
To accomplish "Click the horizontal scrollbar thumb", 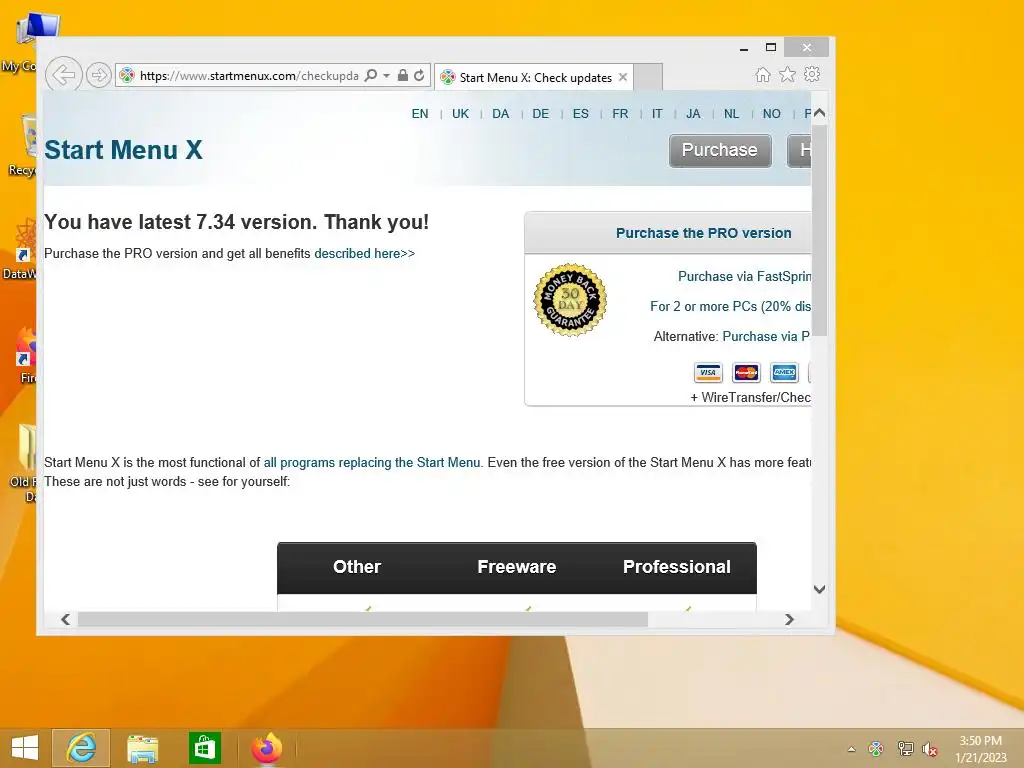I will pos(362,619).
